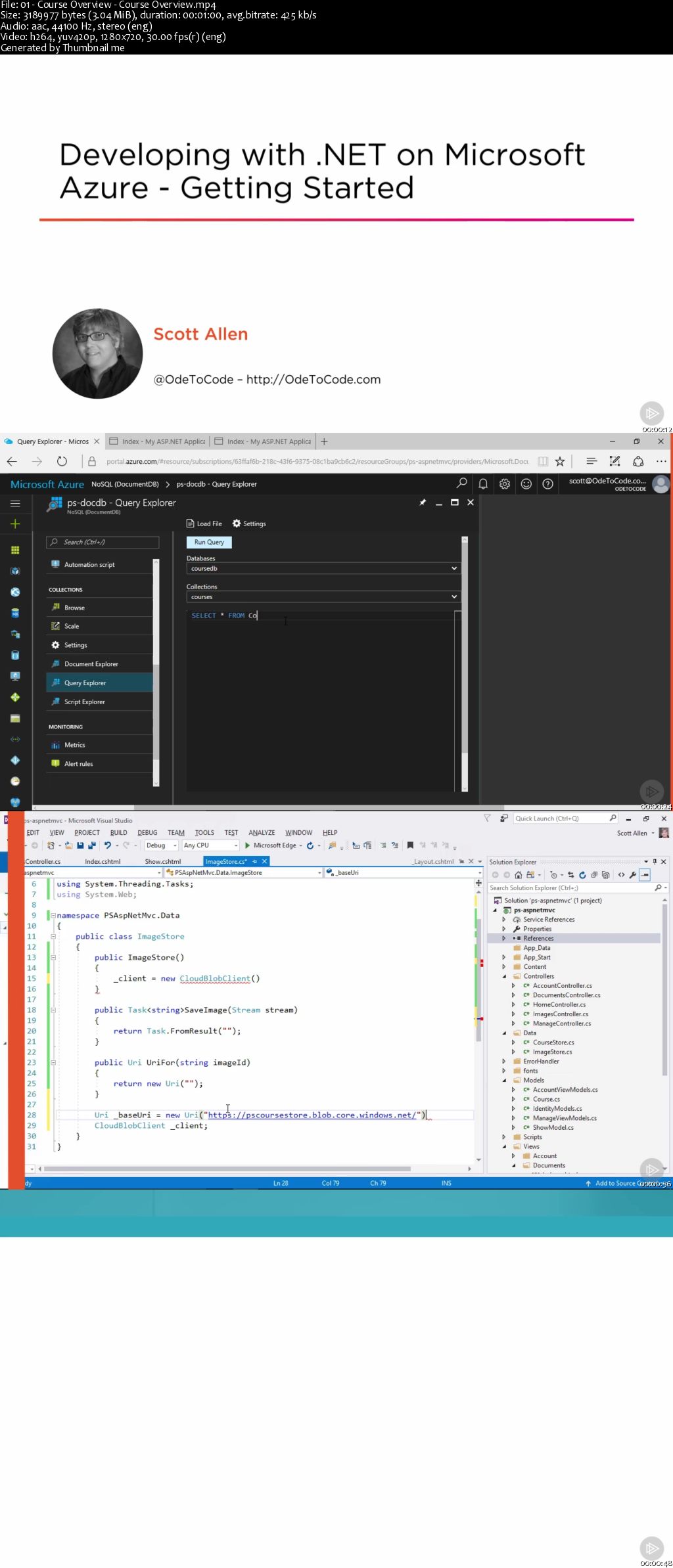Click Solution Explorer Properties wrench icon
This screenshot has width=673, height=1568.
click(x=633, y=874)
